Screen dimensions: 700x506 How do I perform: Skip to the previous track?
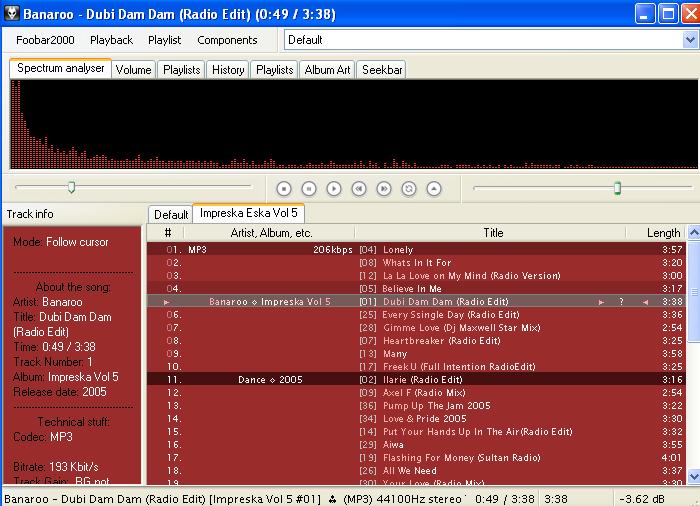click(359, 189)
